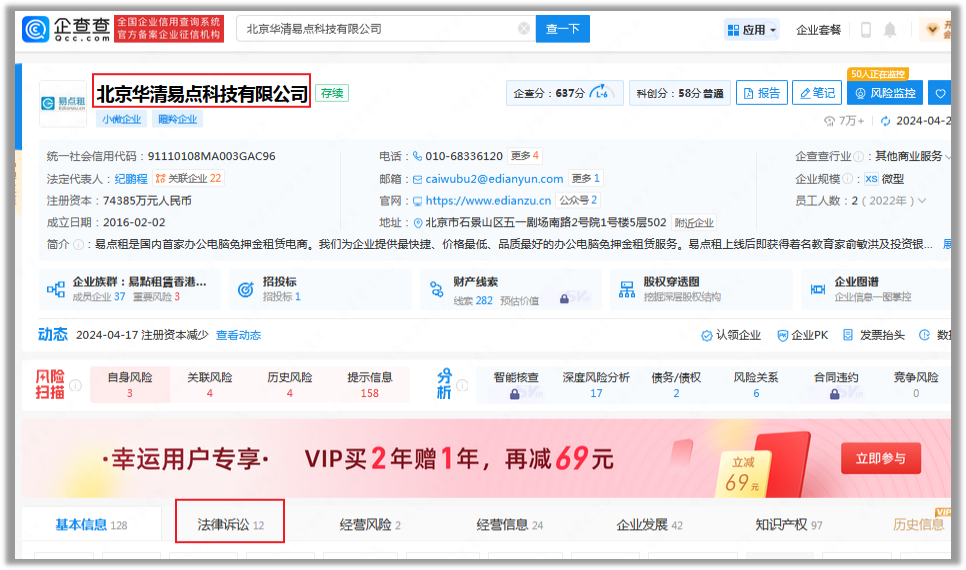The image size is (966, 570).
Task: Open 财产线索 card icon
Action: pos(437,289)
